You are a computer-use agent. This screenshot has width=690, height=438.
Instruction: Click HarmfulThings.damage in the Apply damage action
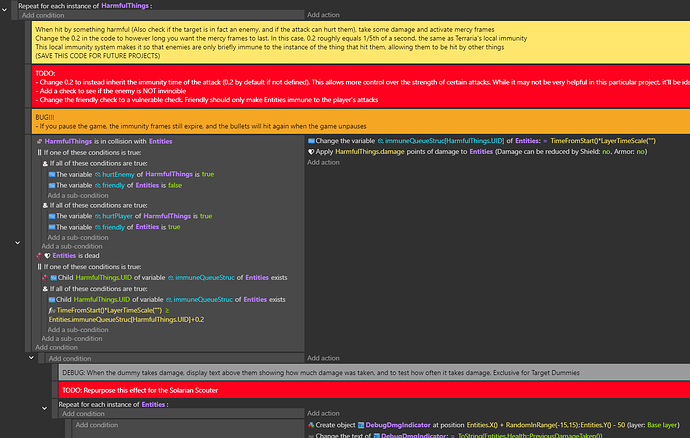(x=370, y=151)
